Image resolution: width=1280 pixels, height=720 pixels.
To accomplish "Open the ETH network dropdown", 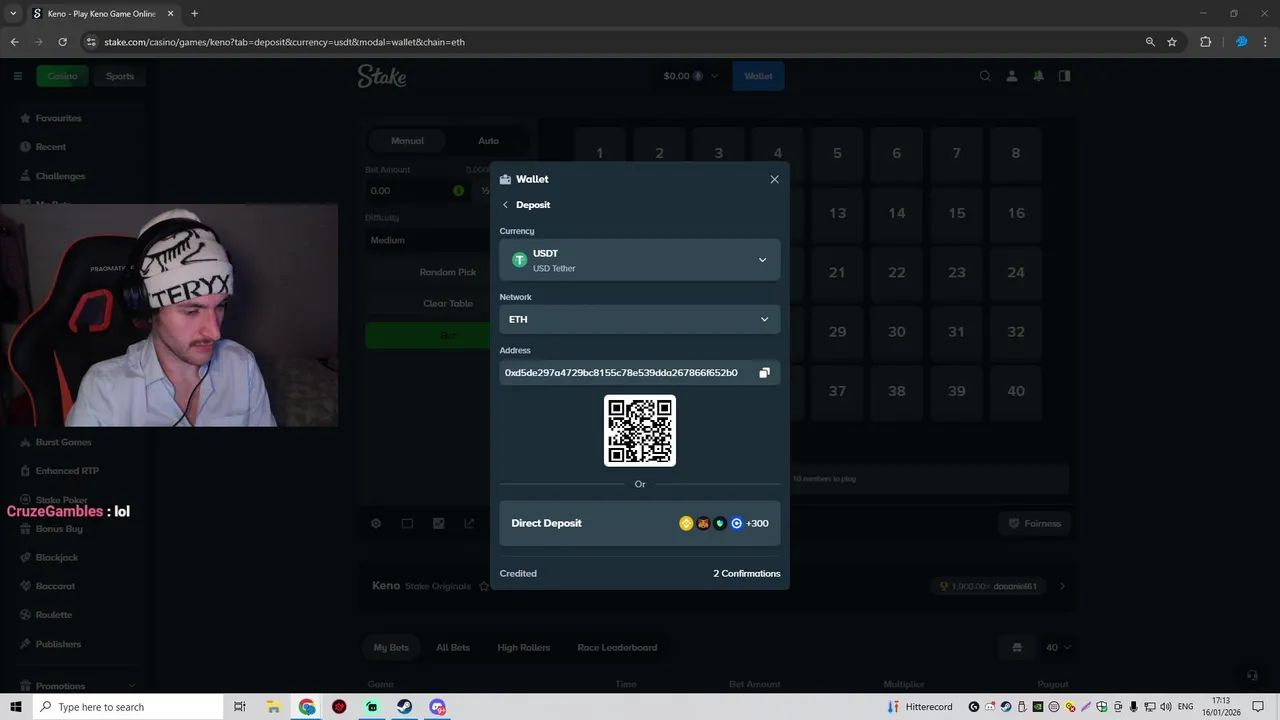I will 640,319.
